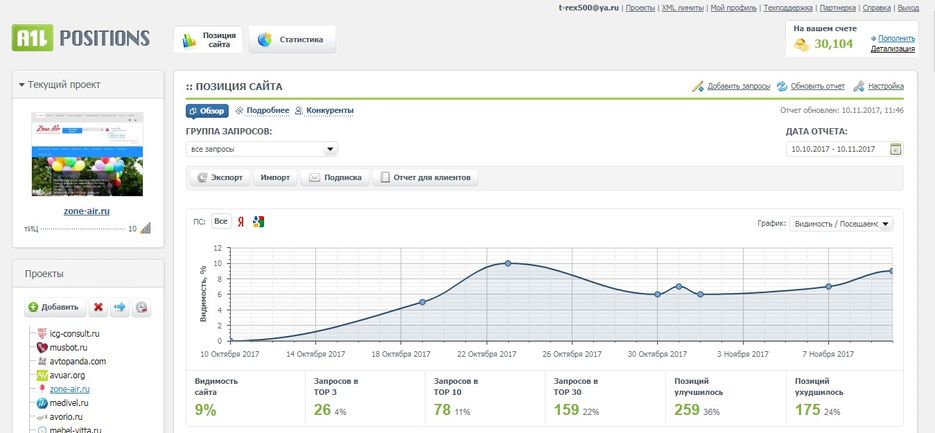The width and height of the screenshot is (935, 433).
Task: Switch to the 'Статистика' tab
Action: [x=292, y=40]
